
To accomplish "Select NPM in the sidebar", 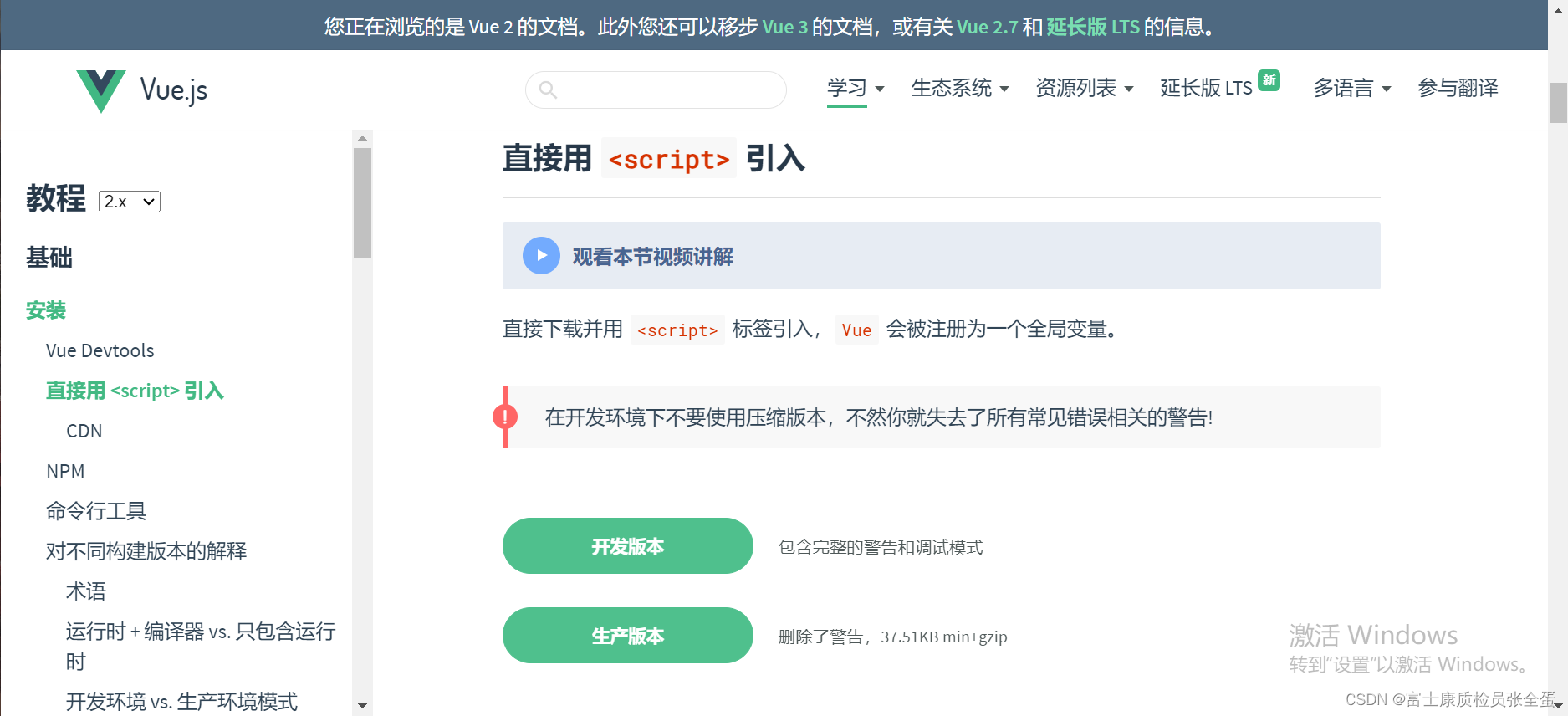I will [x=65, y=471].
